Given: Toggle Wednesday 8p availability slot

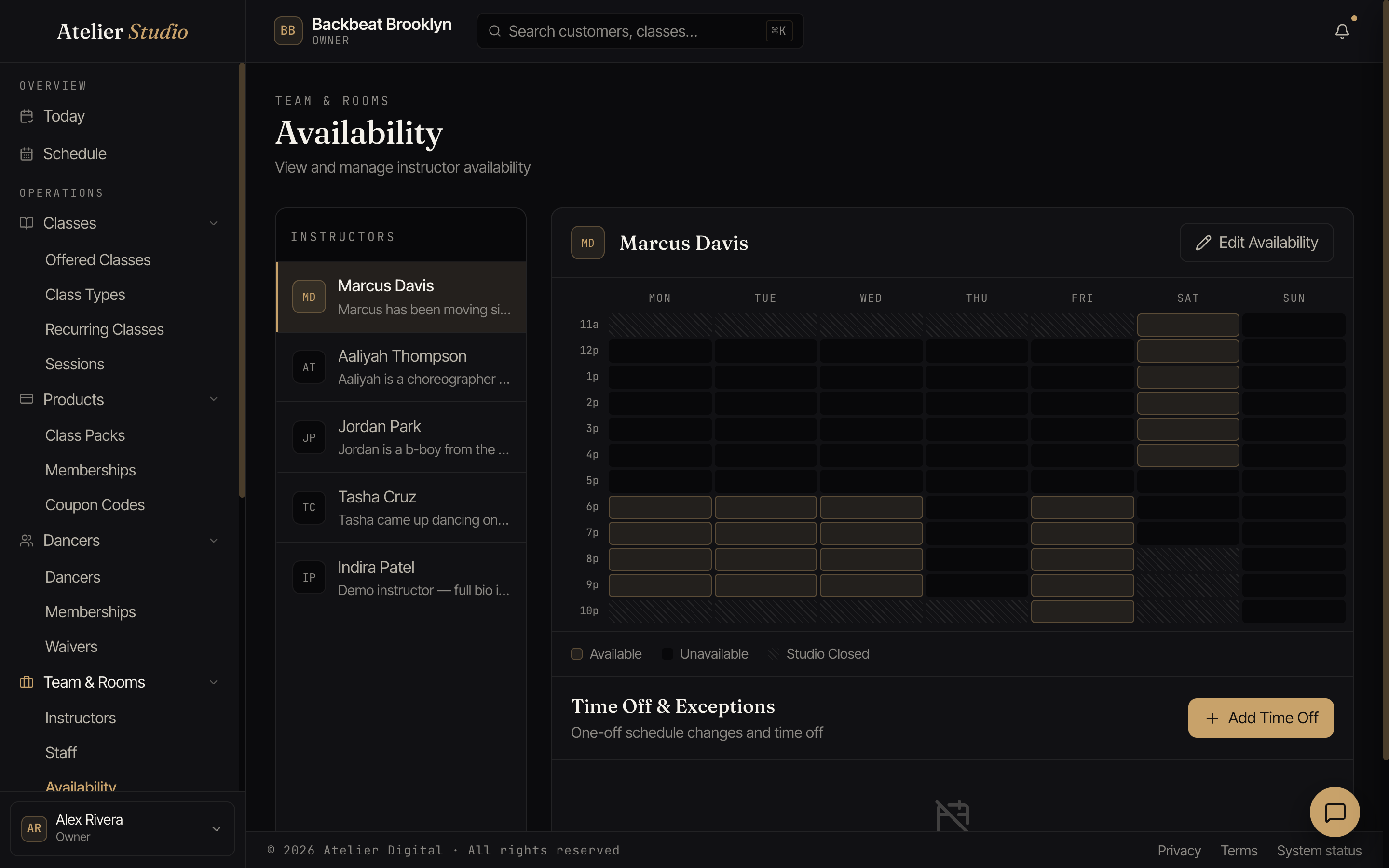Looking at the screenshot, I should [872, 559].
